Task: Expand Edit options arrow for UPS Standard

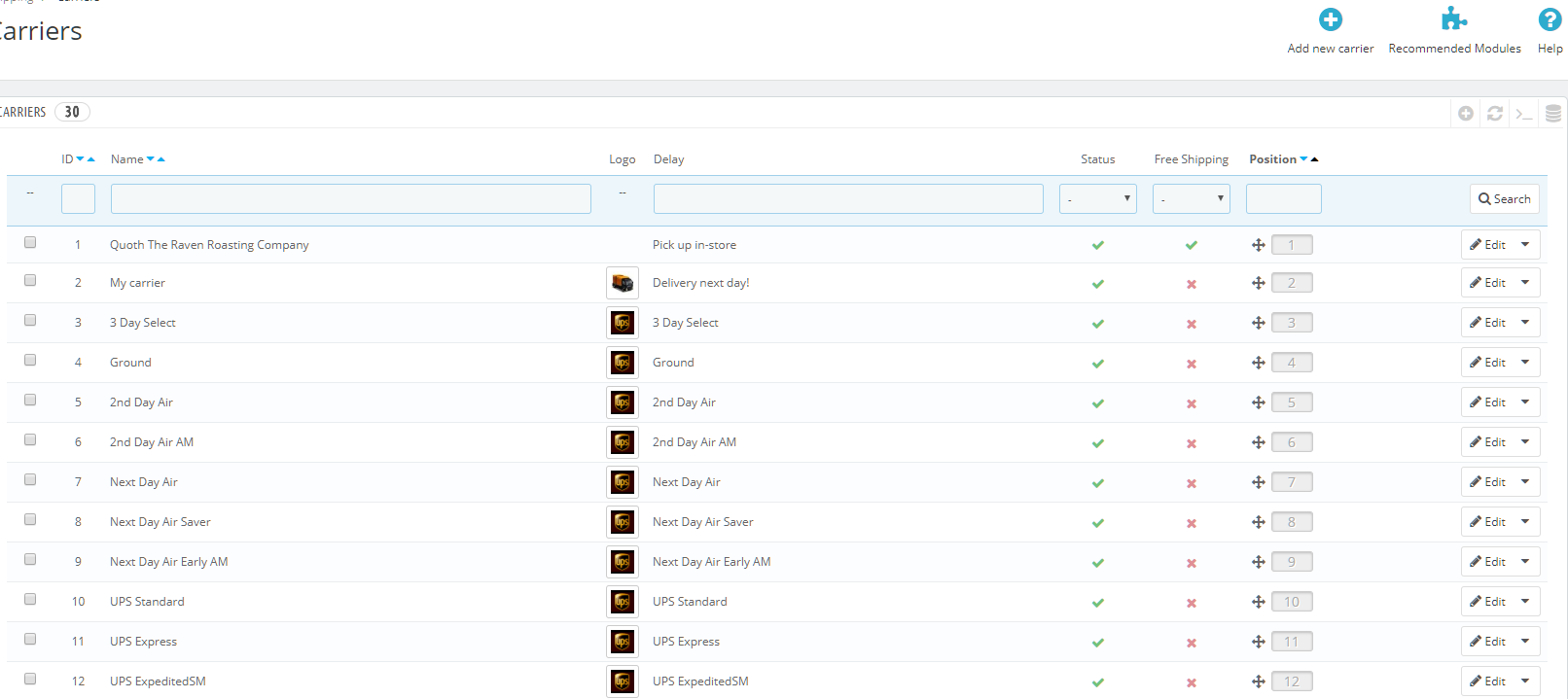Action: (1525, 602)
